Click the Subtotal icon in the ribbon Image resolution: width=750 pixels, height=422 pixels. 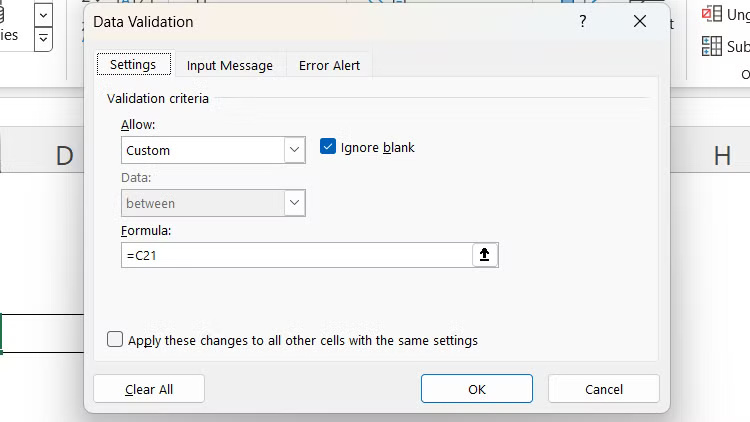(x=712, y=46)
